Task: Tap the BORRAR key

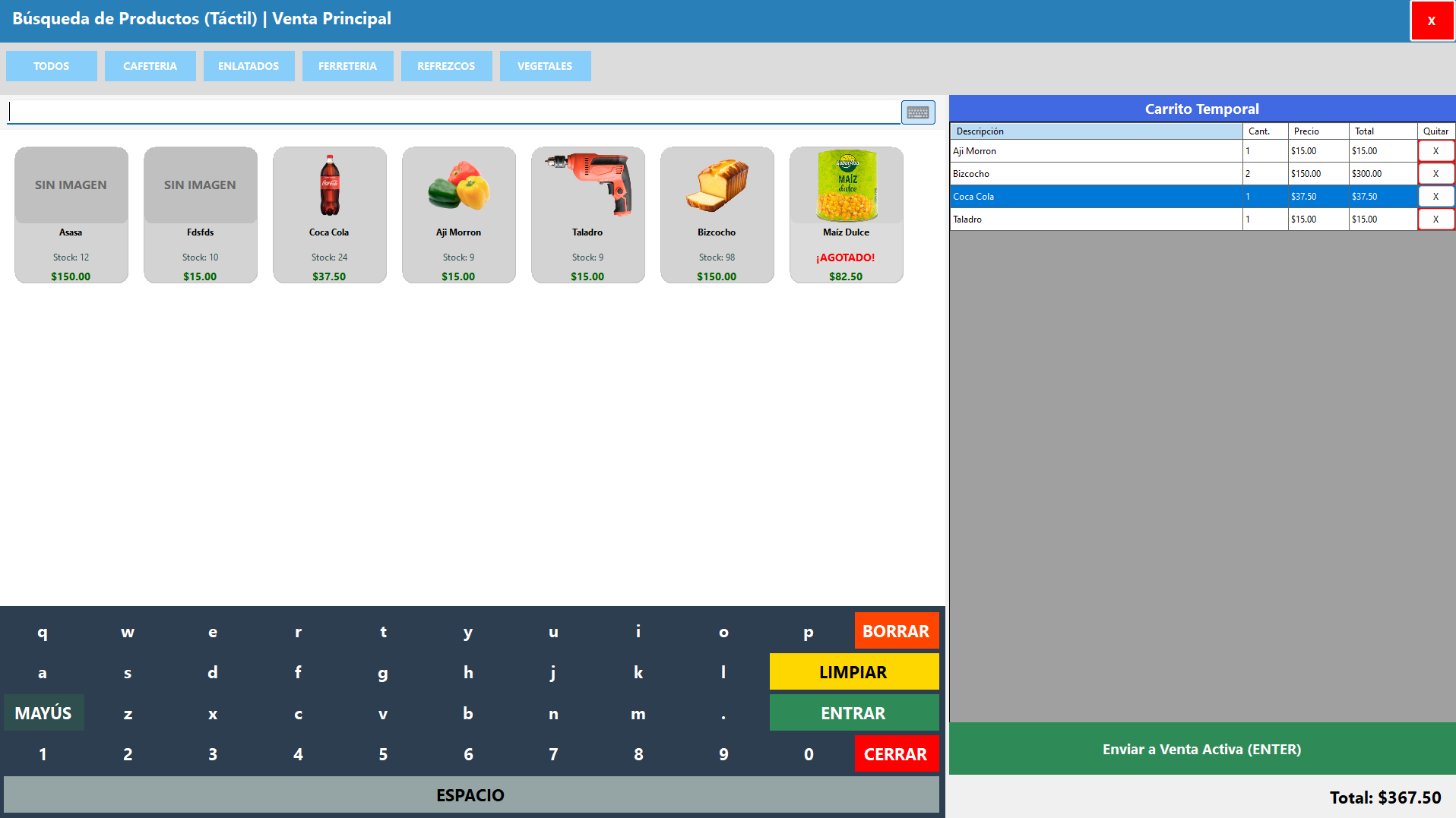Action: pyautogui.click(x=897, y=631)
